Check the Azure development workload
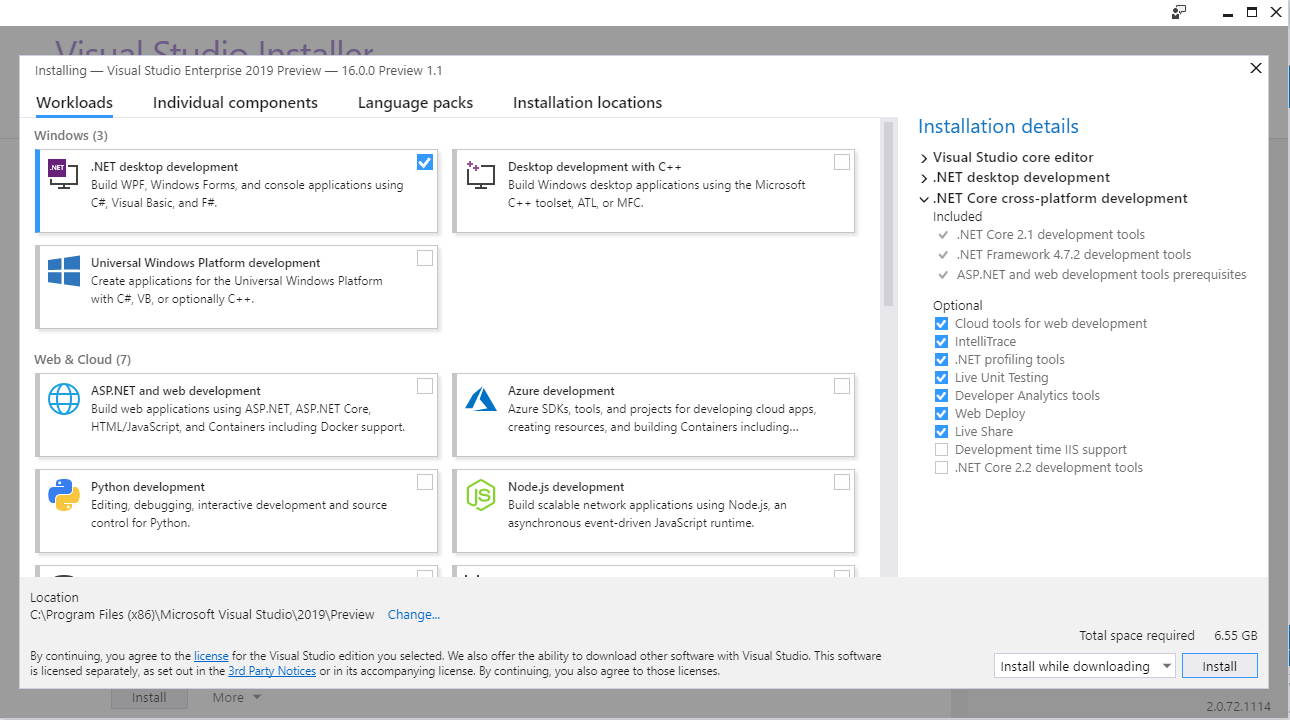The height and width of the screenshot is (720, 1290). [842, 386]
